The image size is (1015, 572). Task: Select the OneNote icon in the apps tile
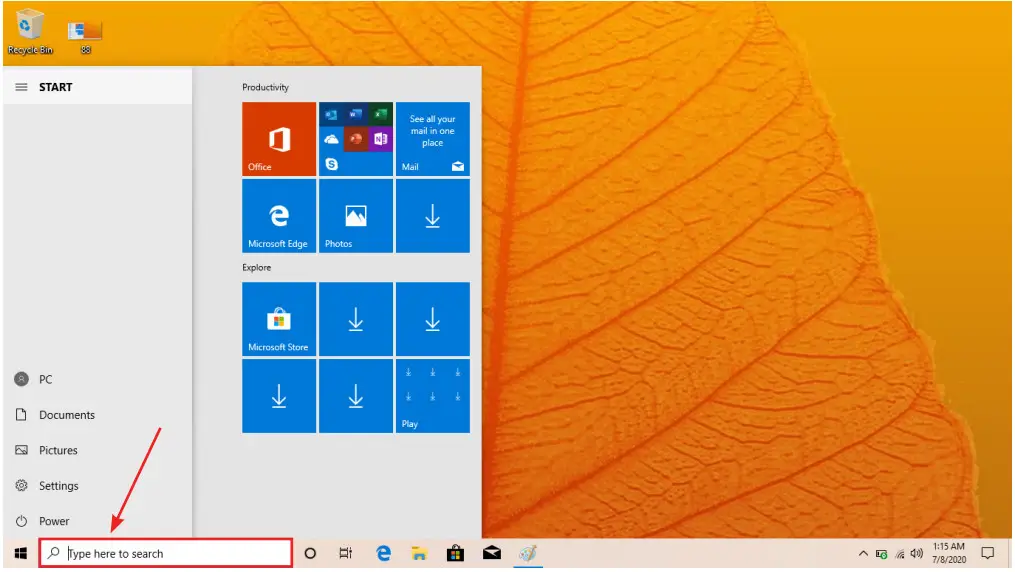(x=381, y=139)
